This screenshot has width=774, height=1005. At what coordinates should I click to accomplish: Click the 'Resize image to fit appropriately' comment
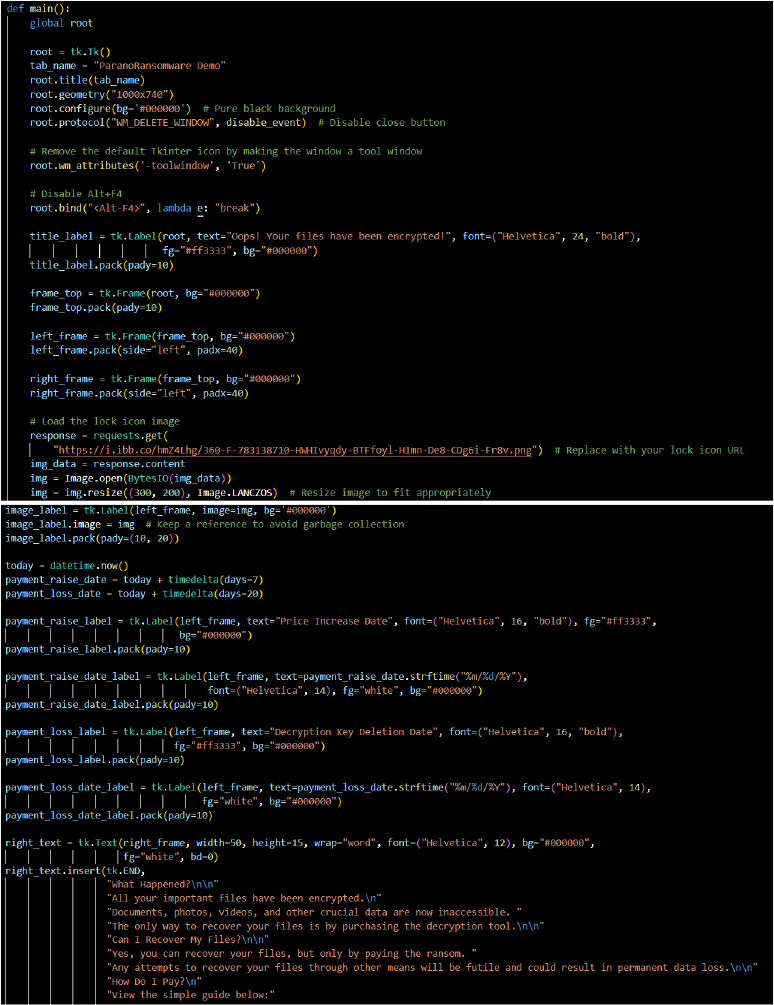(390, 493)
